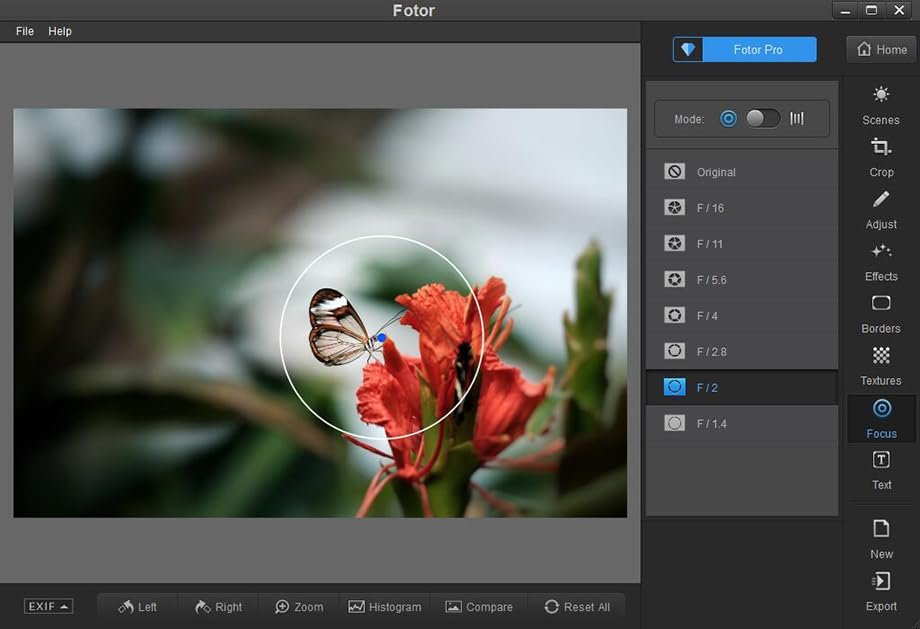Apply the F / 2.8 aperture preset
Viewport: 920px width, 629px height.
[x=742, y=351]
